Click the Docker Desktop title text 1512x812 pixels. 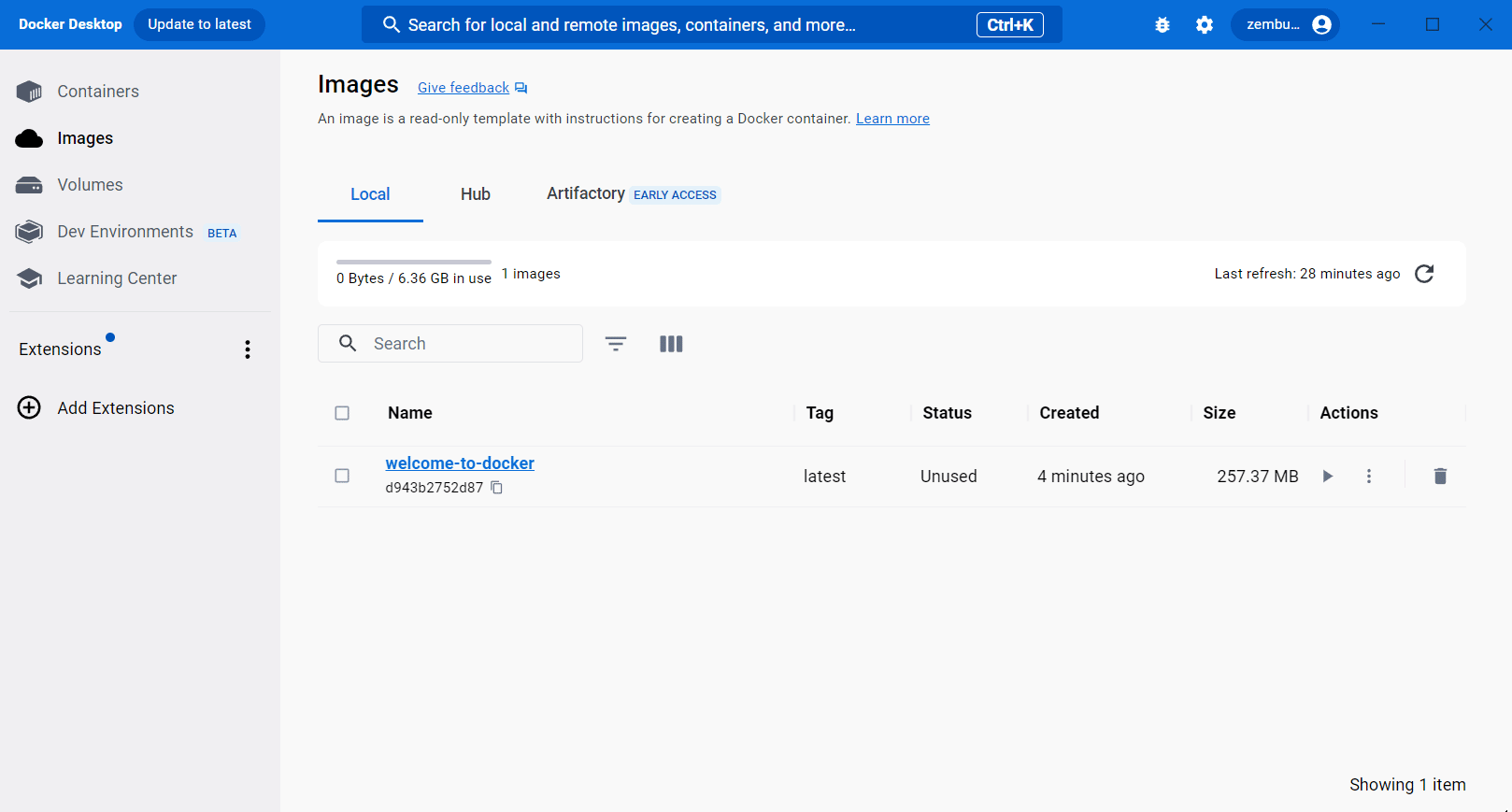pyautogui.click(x=70, y=24)
